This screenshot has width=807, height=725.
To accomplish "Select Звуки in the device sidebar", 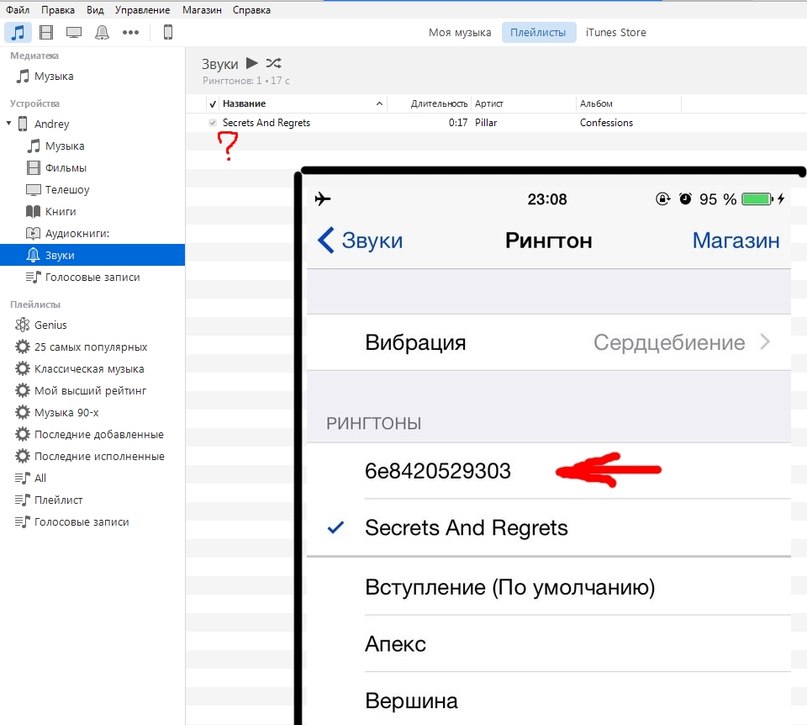I will (x=92, y=255).
